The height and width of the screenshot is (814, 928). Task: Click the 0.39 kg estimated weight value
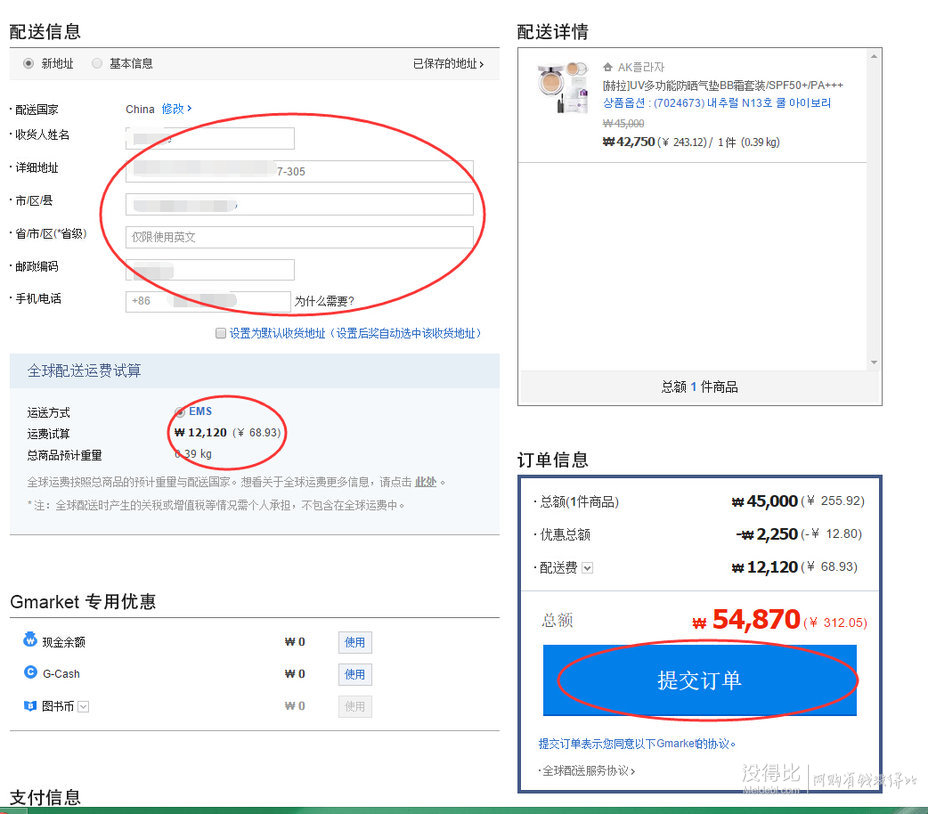pos(193,454)
